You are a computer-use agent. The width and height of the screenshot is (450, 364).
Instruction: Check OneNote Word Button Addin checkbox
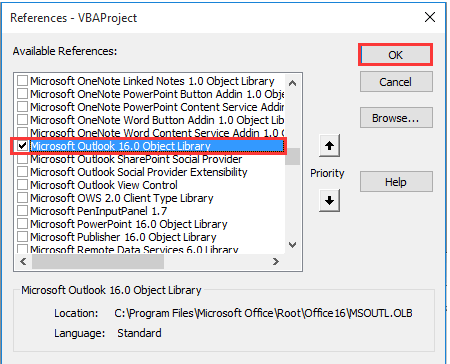(x=22, y=120)
